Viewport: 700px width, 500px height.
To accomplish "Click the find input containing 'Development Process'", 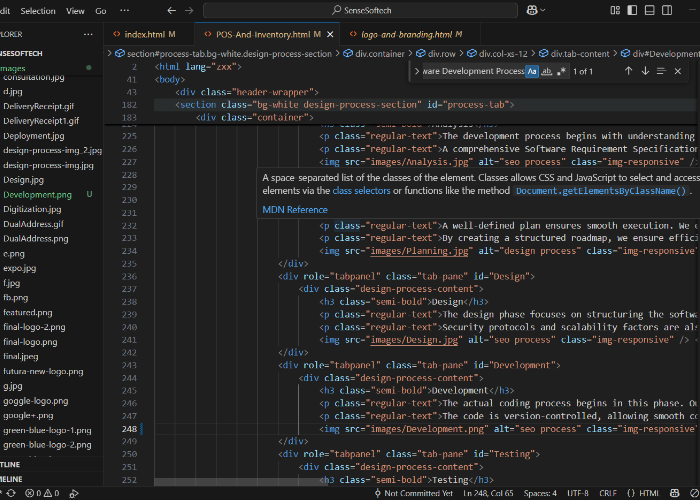I will point(474,71).
